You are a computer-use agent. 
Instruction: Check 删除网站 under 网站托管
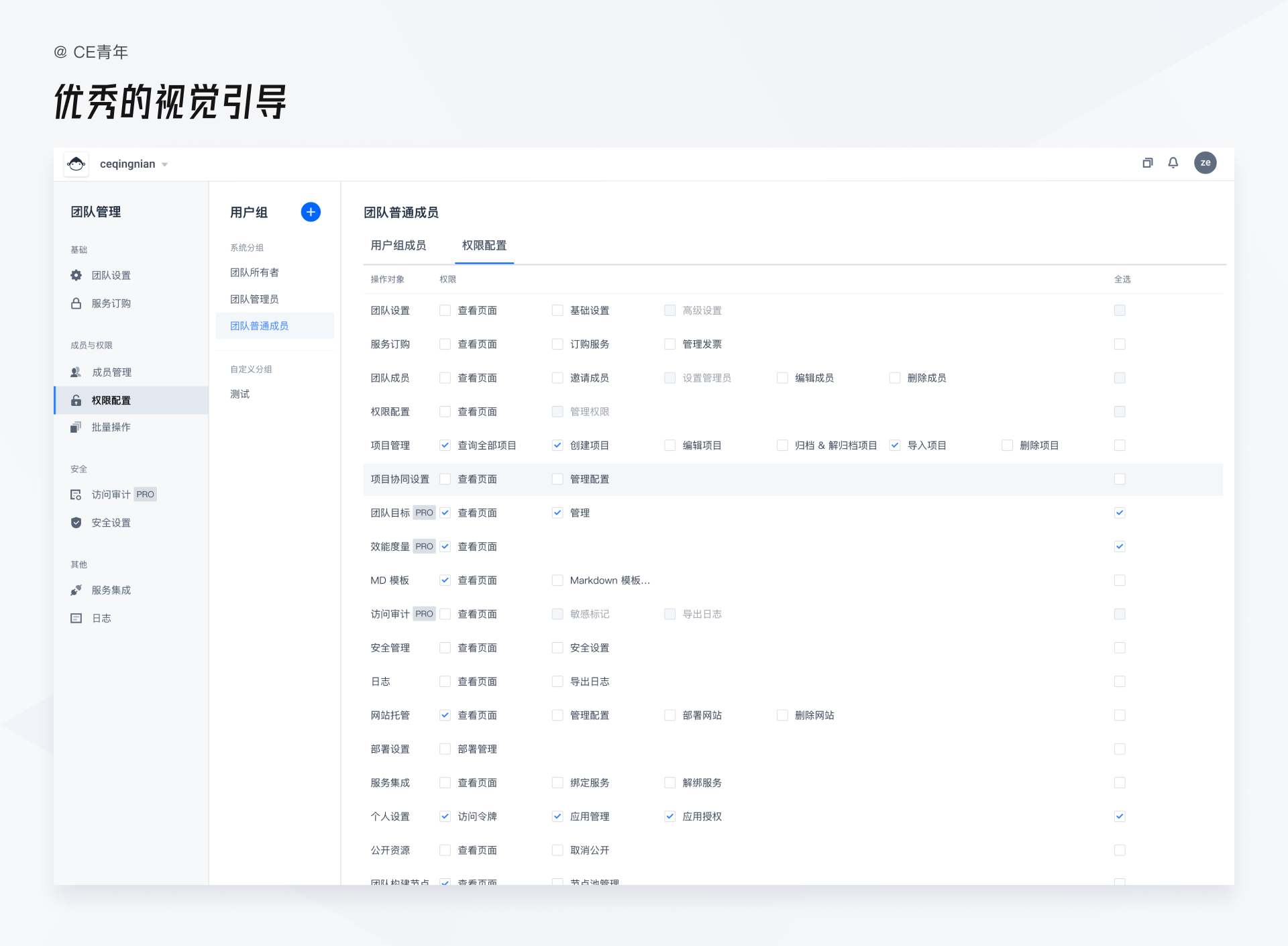[782, 715]
